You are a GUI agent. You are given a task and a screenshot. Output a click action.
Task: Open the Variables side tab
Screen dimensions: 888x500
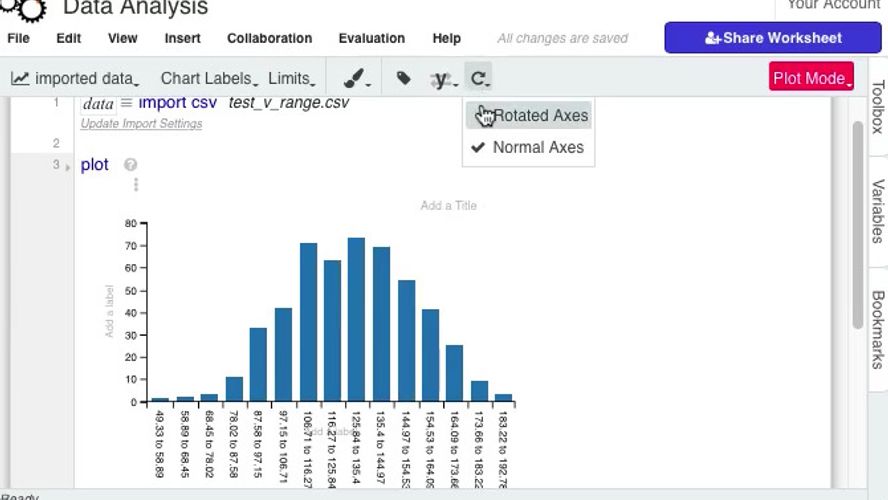877,211
